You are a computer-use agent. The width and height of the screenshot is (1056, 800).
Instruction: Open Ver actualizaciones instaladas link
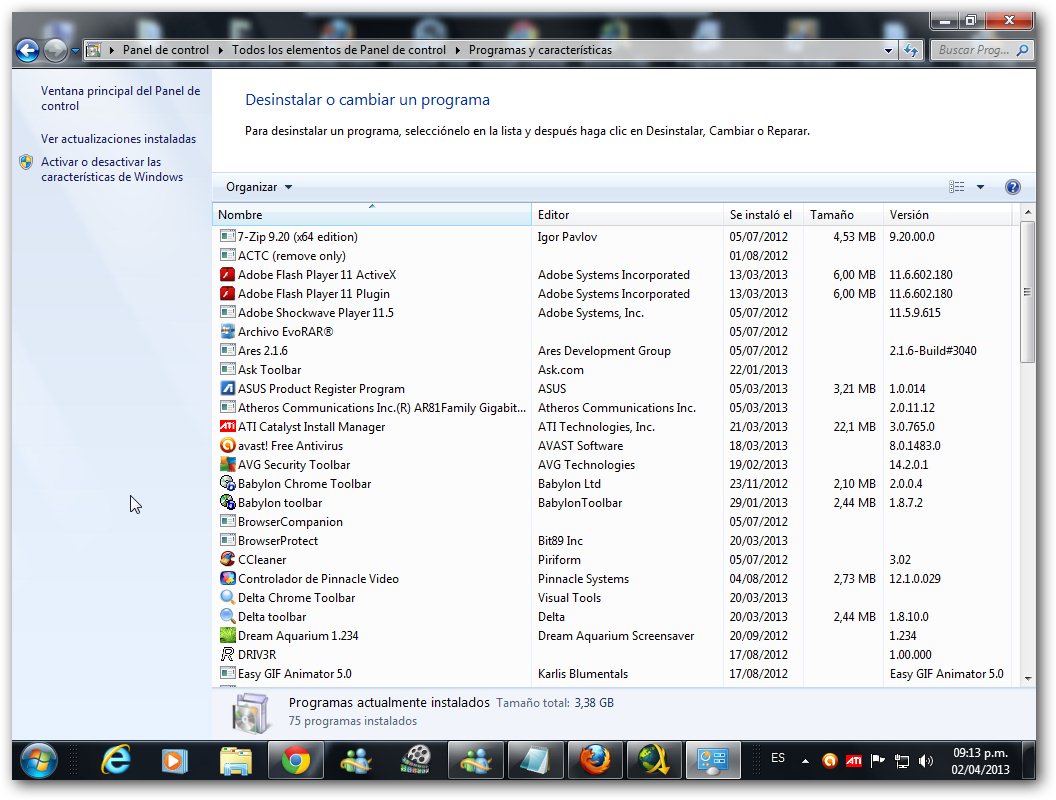[119, 139]
